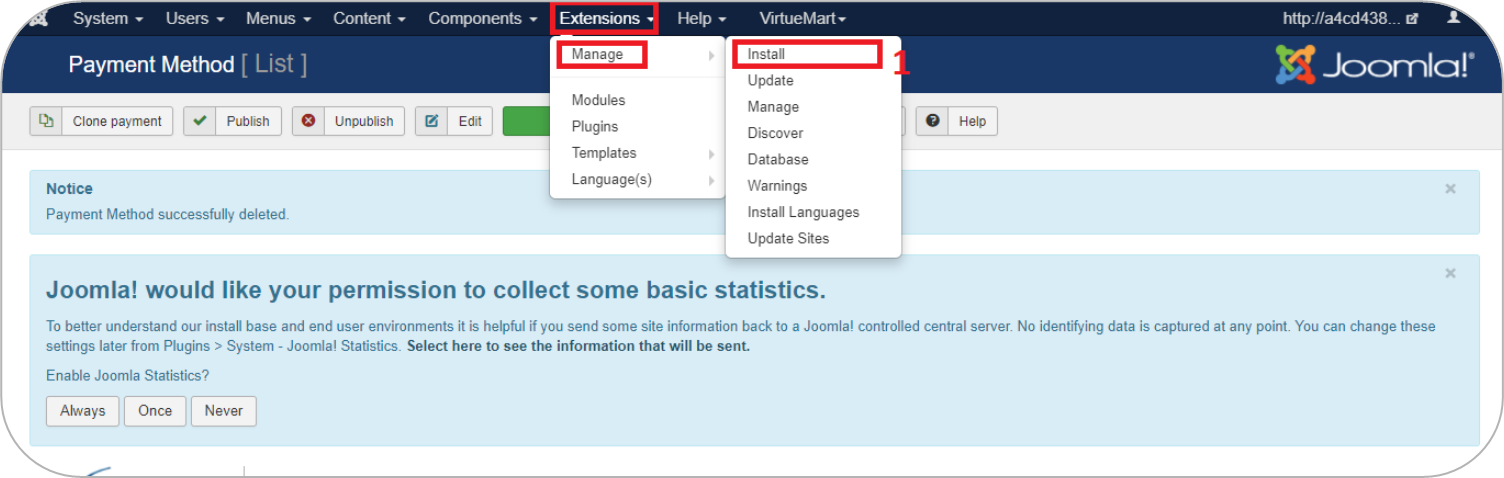The height and width of the screenshot is (478, 1504).
Task: Open the System dropdown menu
Action: click(108, 18)
